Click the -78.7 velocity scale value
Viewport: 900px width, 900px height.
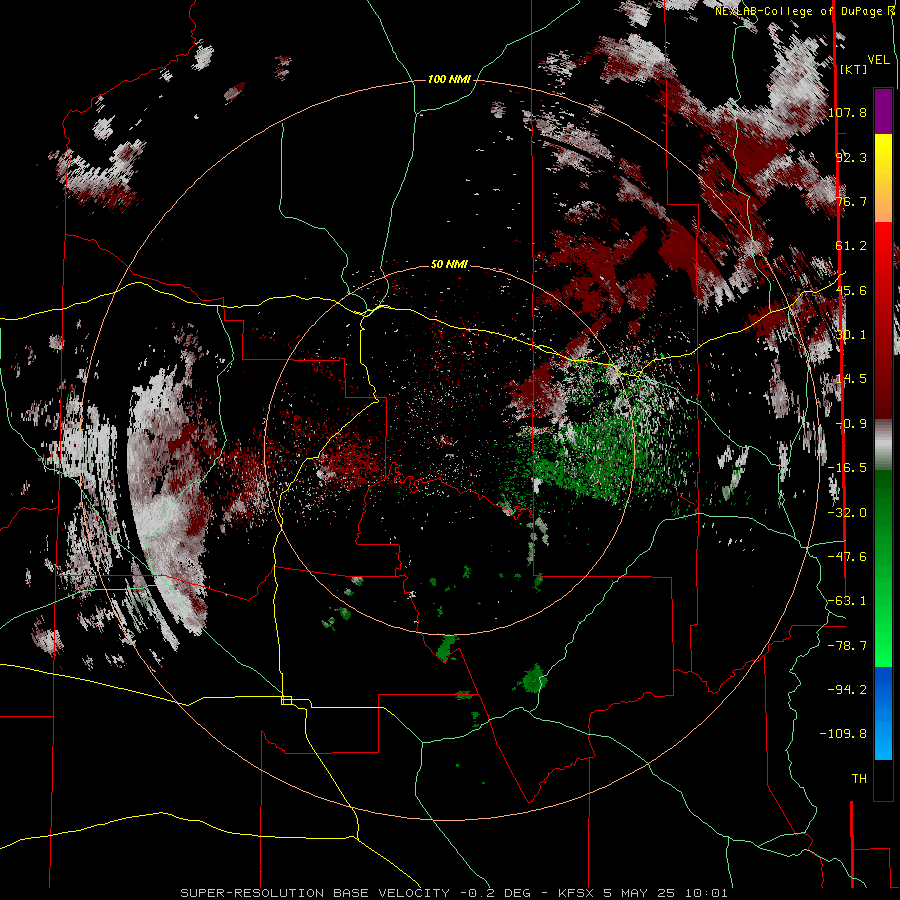[848, 646]
